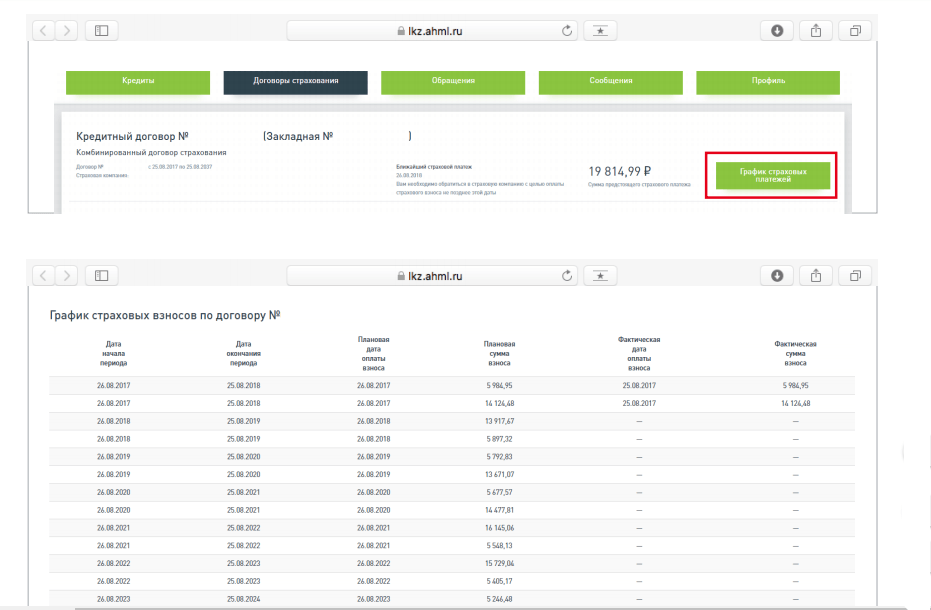Go to the Профиль tab
This screenshot has height=610, width=931.
pos(768,82)
